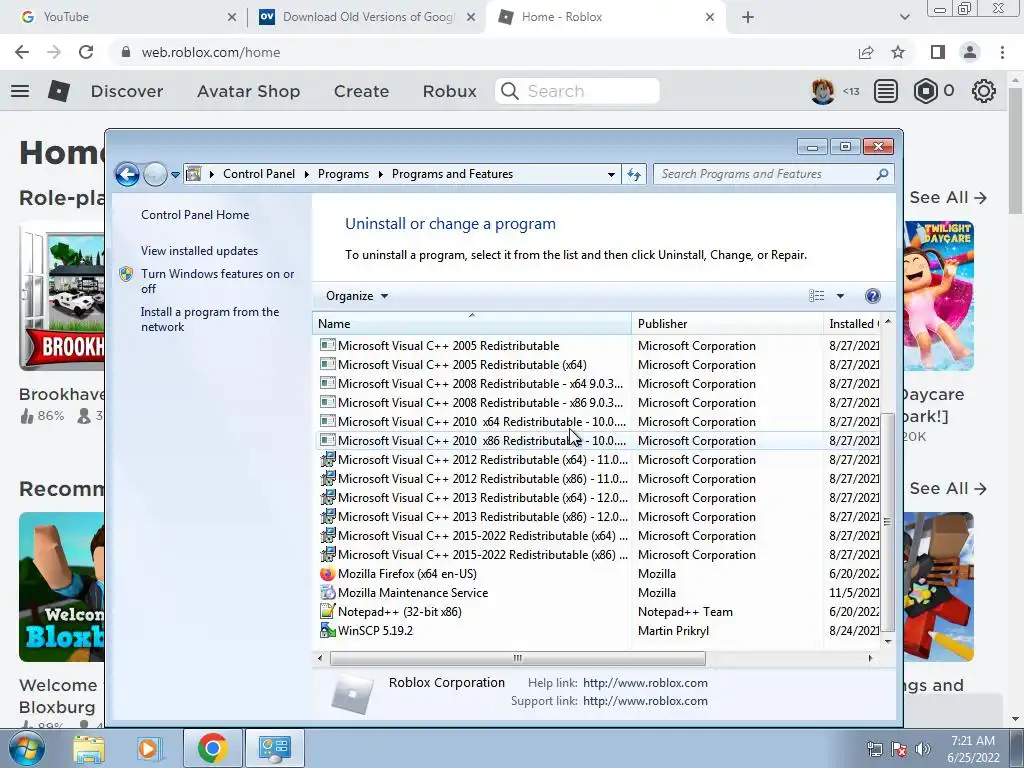The height and width of the screenshot is (768, 1024).
Task: Open the roblox.com Help link
Action: [x=645, y=683]
